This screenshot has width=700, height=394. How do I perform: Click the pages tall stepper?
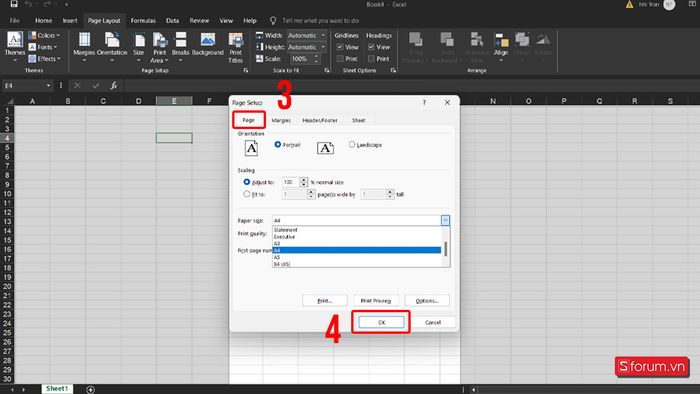(x=390, y=194)
